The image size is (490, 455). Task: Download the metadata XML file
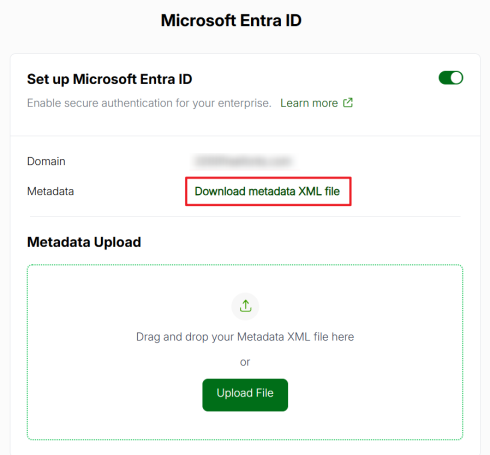click(267, 191)
